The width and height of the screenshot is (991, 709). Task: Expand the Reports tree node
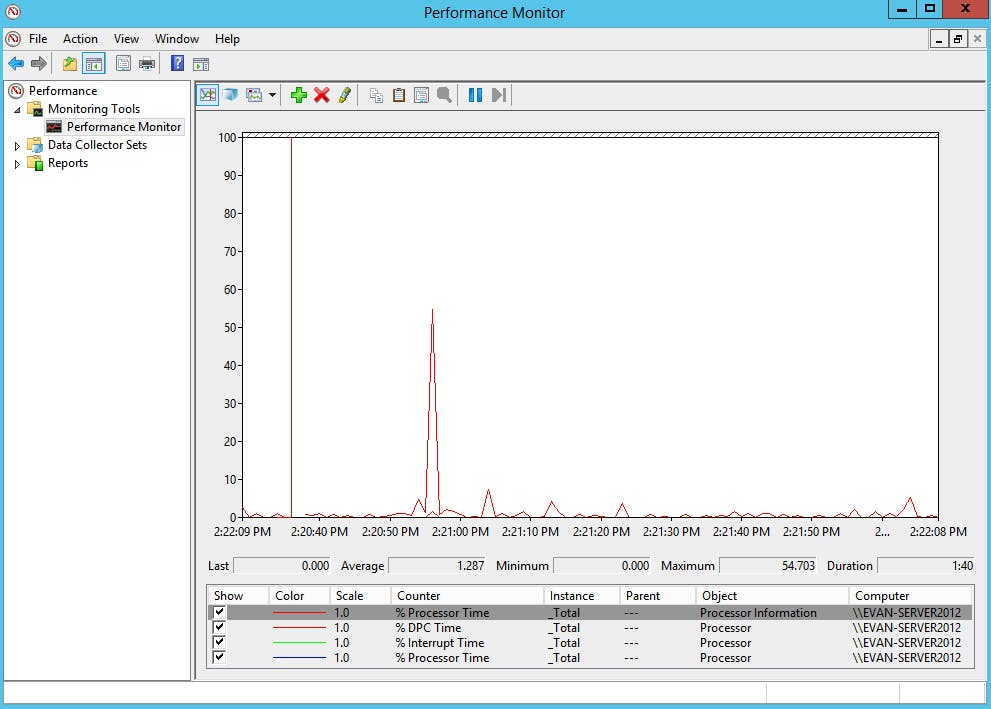pyautogui.click(x=16, y=162)
